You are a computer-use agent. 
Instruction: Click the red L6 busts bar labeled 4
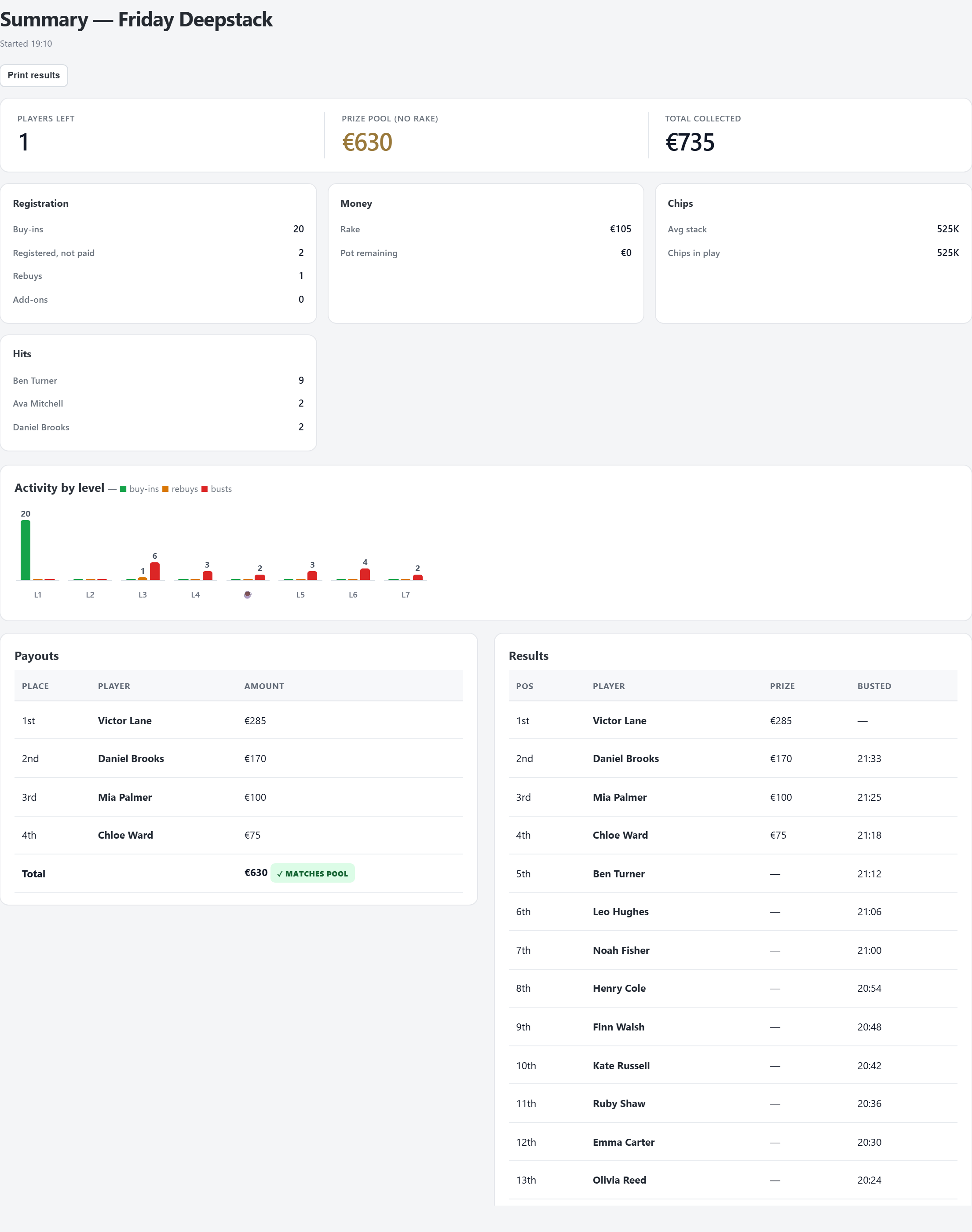(365, 574)
